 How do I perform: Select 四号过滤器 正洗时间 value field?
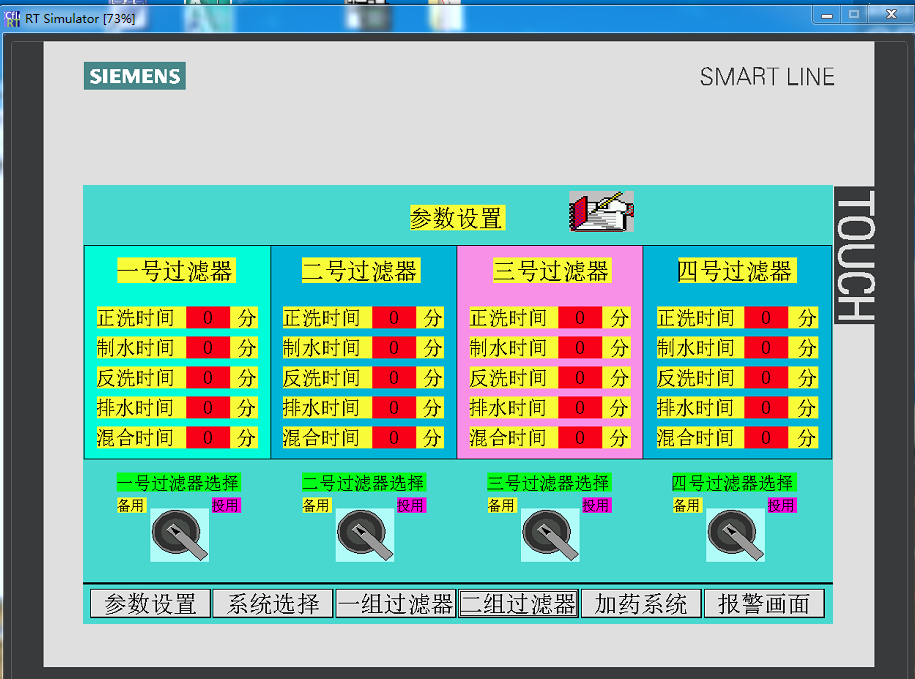[766, 318]
